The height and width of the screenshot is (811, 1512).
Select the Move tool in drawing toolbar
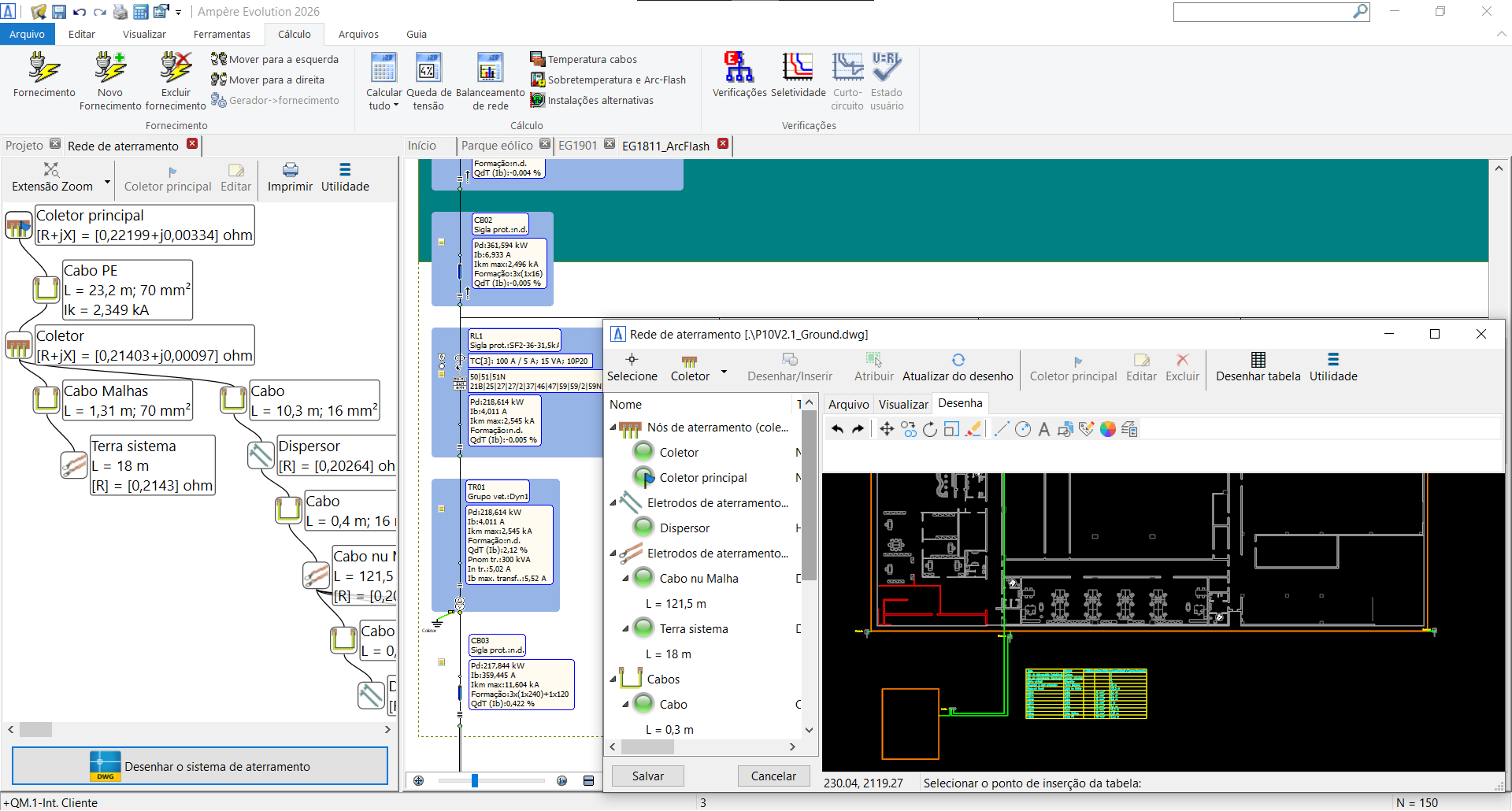click(887, 429)
